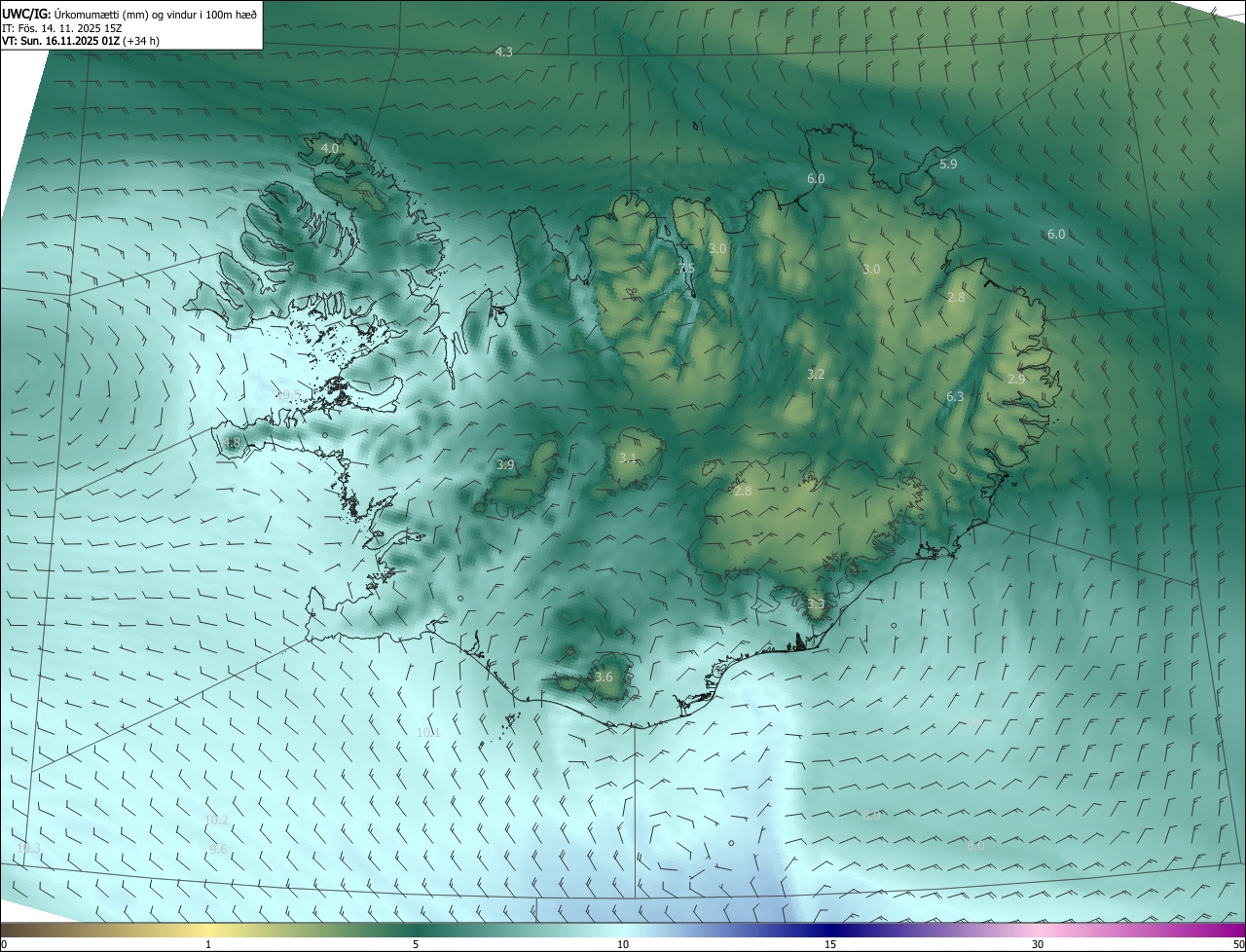Click the color scale tick labeled 15
The width and height of the screenshot is (1246, 952).
point(830,944)
